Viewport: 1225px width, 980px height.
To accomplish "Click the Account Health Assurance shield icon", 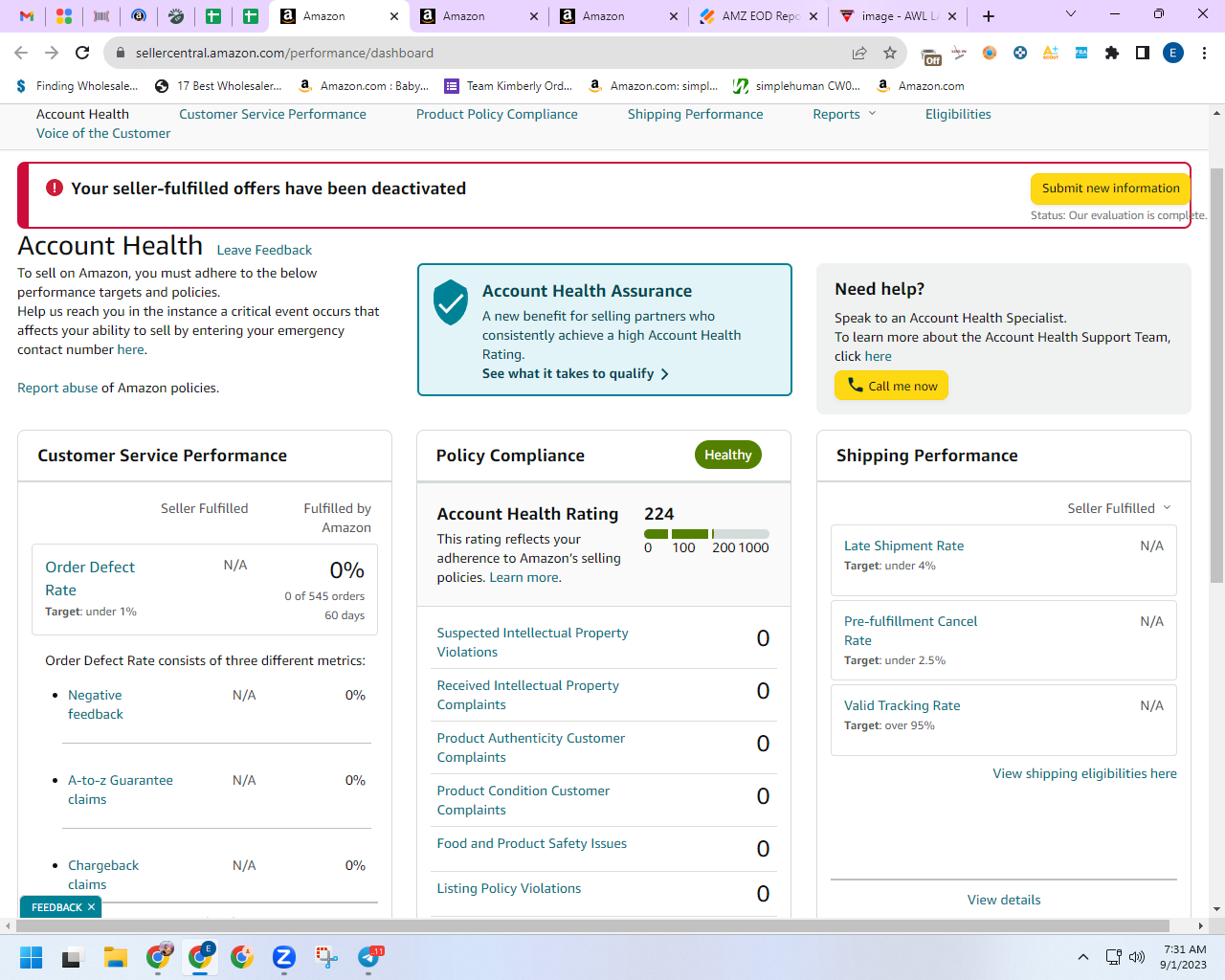I will tap(451, 302).
